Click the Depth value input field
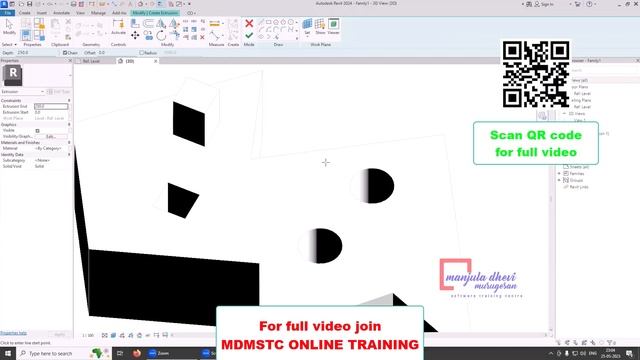Viewport: 640px width, 360px height. tap(37, 53)
